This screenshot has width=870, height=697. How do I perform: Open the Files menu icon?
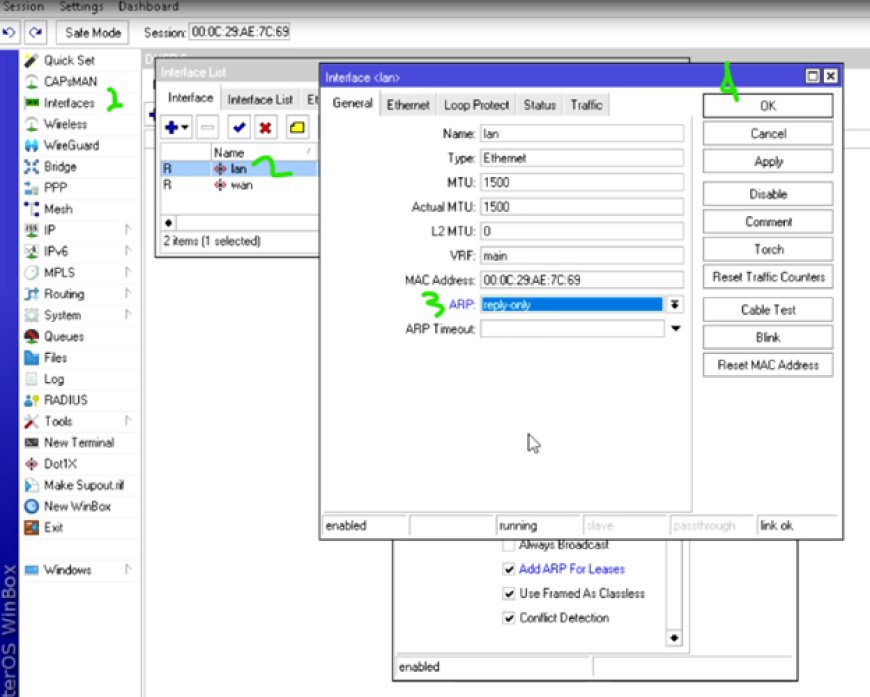pos(32,358)
